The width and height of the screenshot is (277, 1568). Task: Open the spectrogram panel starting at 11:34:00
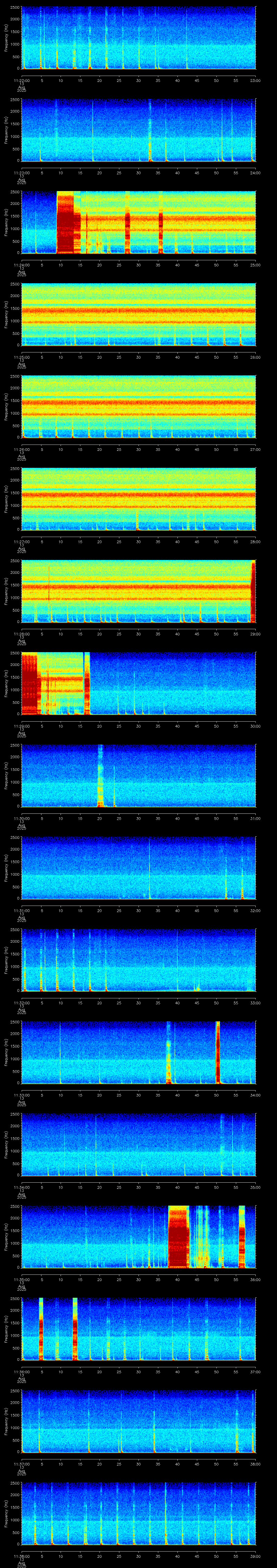pos(139,1145)
